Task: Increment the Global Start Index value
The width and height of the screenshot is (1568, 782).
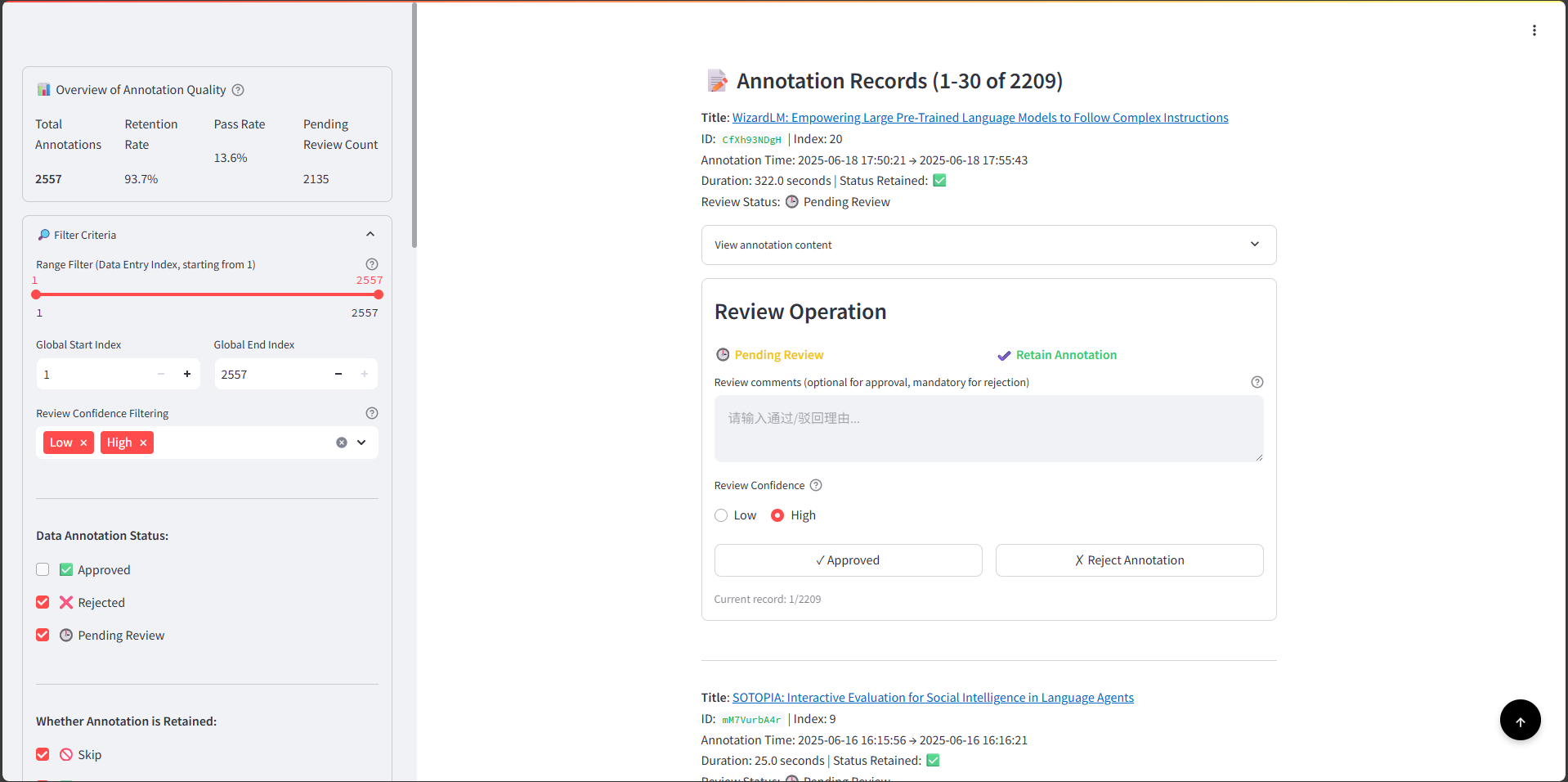Action: [x=187, y=374]
